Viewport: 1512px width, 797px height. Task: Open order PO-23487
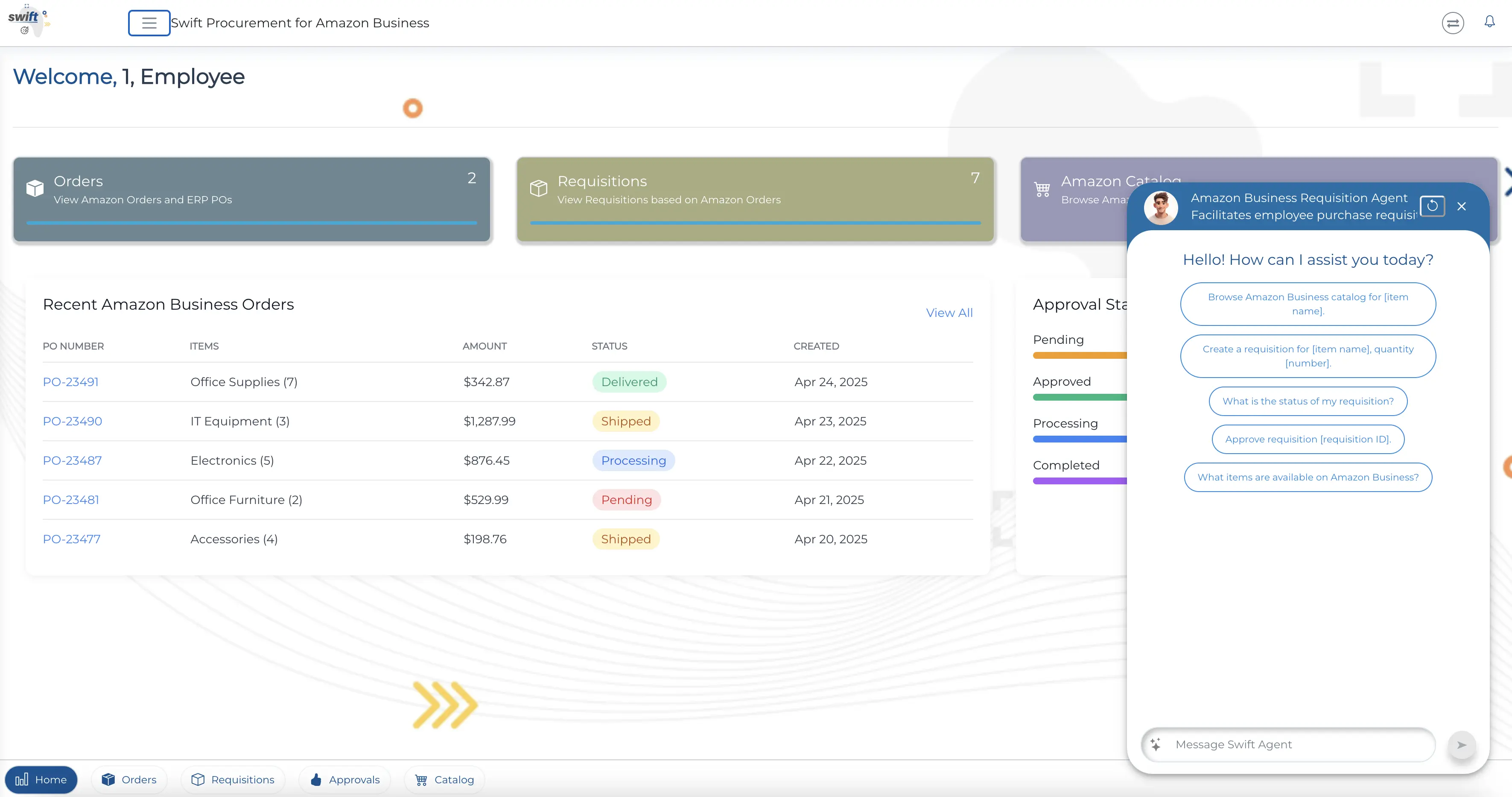point(72,460)
